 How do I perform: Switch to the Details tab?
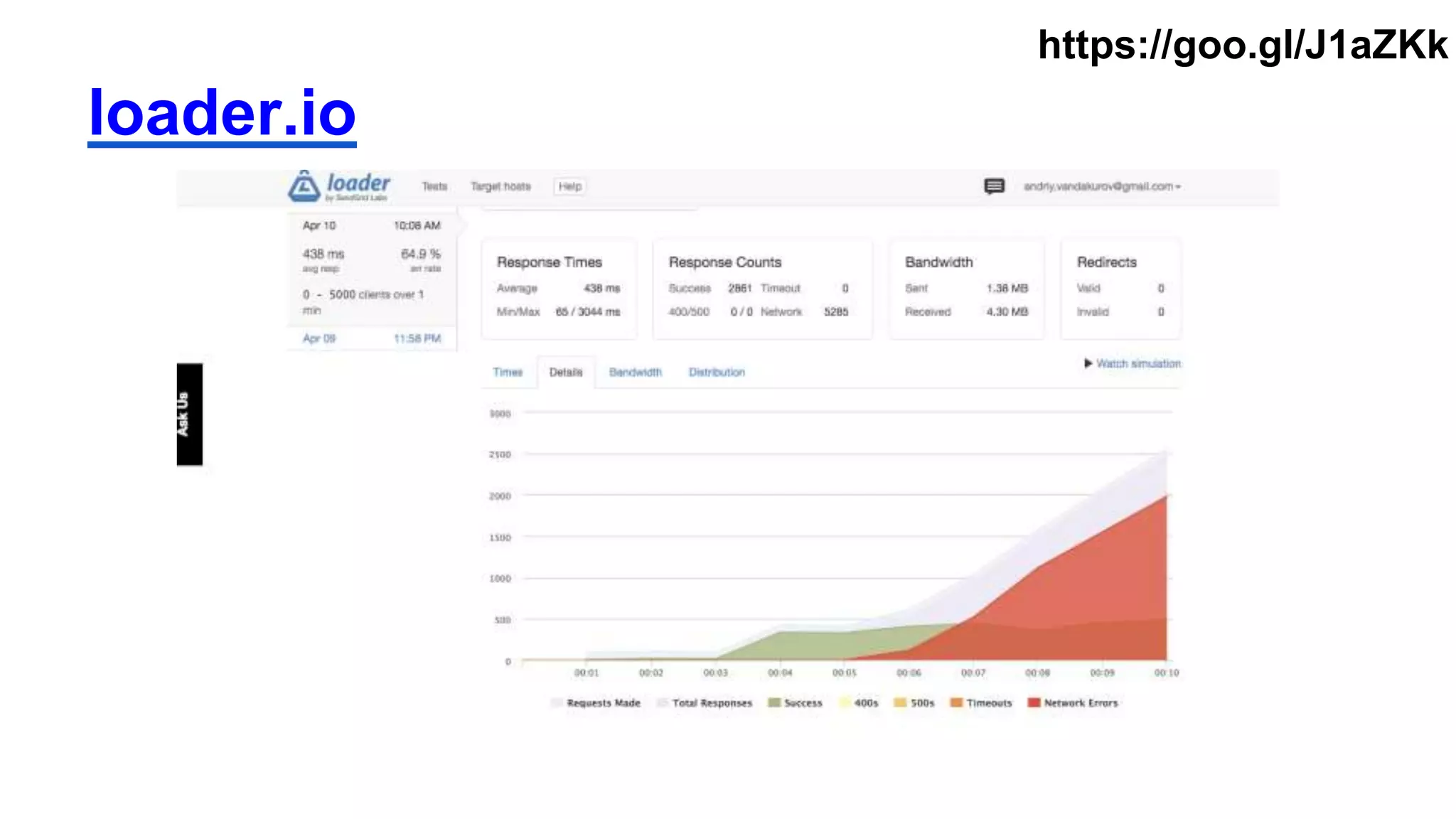tap(566, 373)
